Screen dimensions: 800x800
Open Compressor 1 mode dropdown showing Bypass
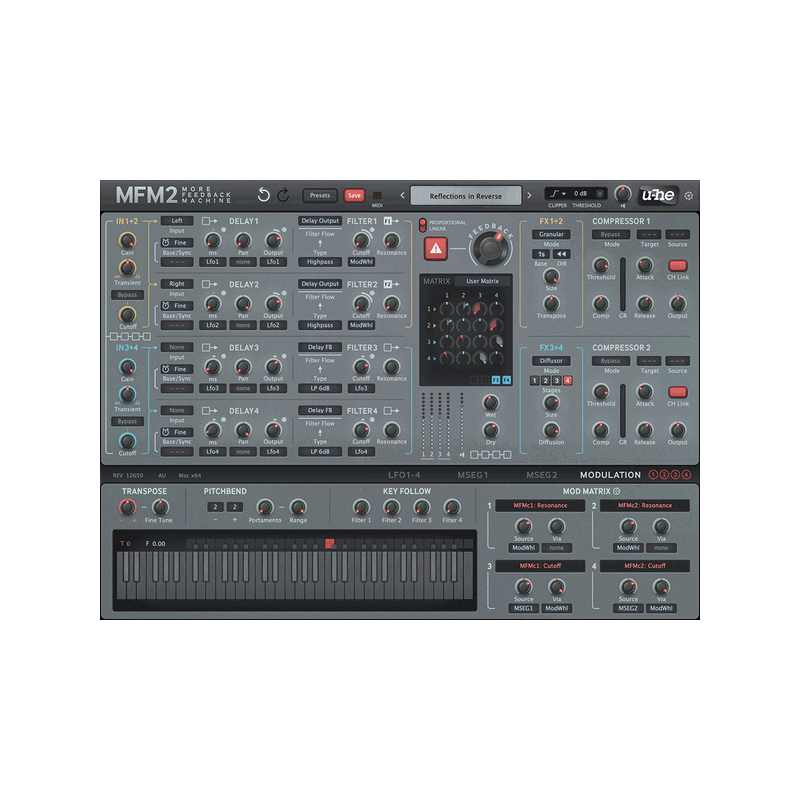[x=611, y=234]
